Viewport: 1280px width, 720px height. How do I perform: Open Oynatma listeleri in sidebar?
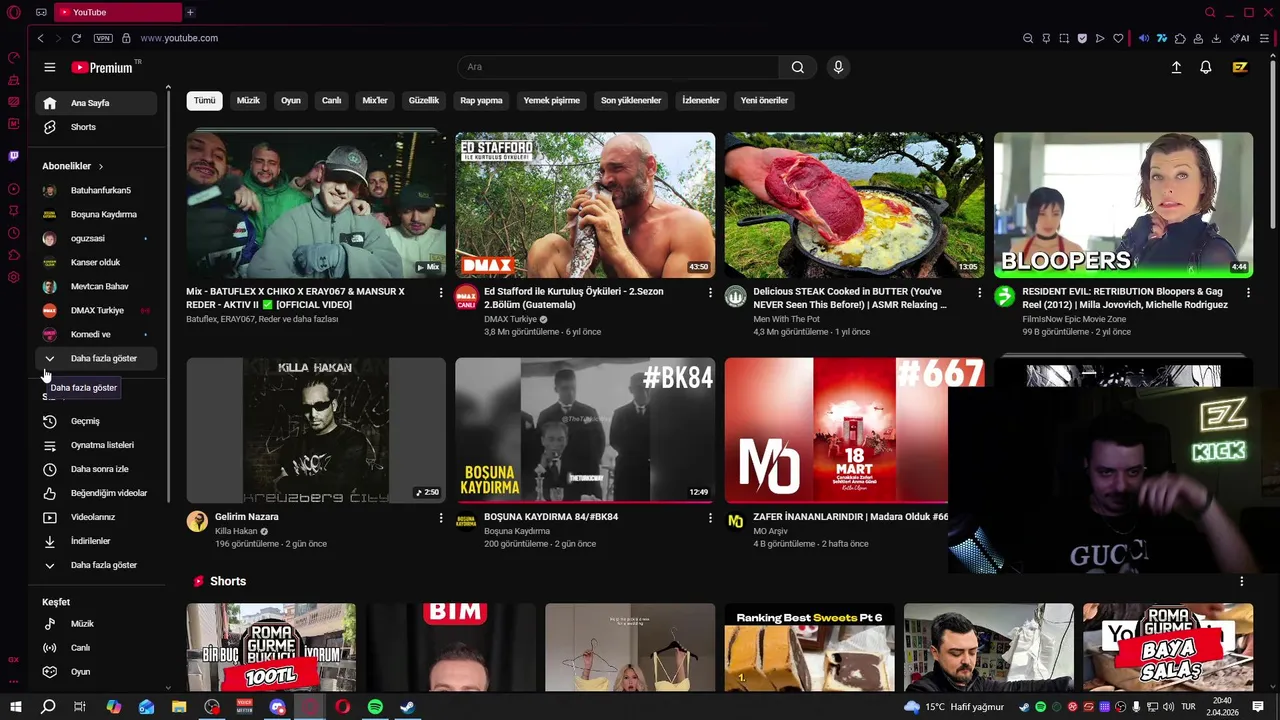pos(96,445)
